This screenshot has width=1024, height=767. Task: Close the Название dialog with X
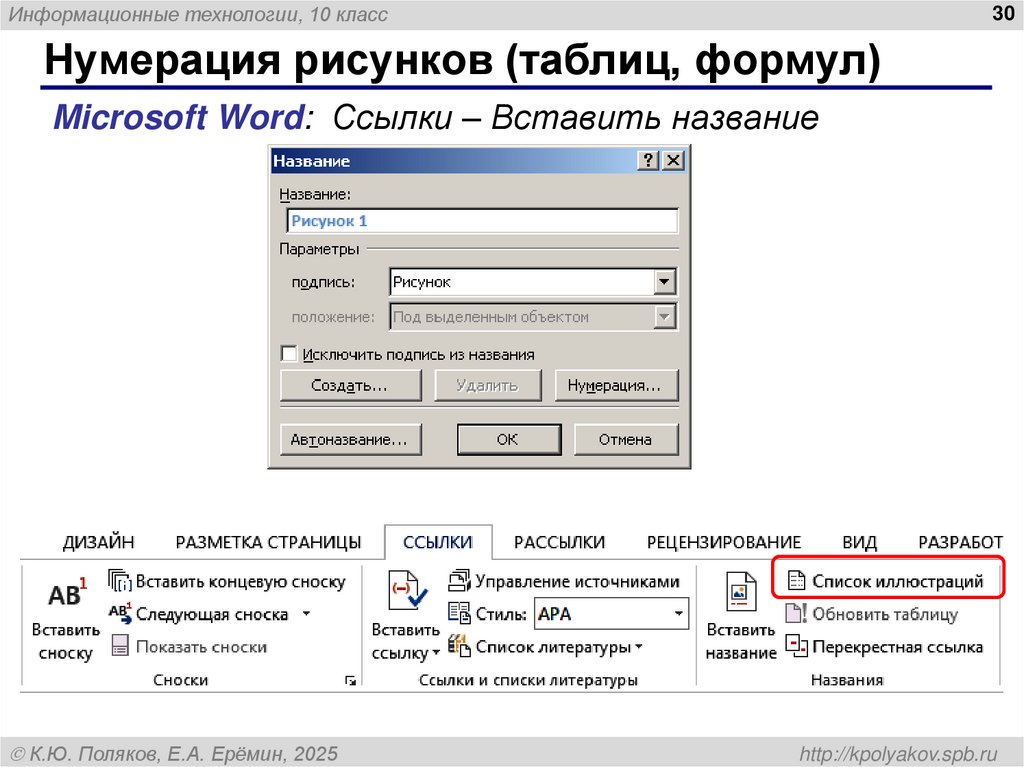[x=673, y=160]
